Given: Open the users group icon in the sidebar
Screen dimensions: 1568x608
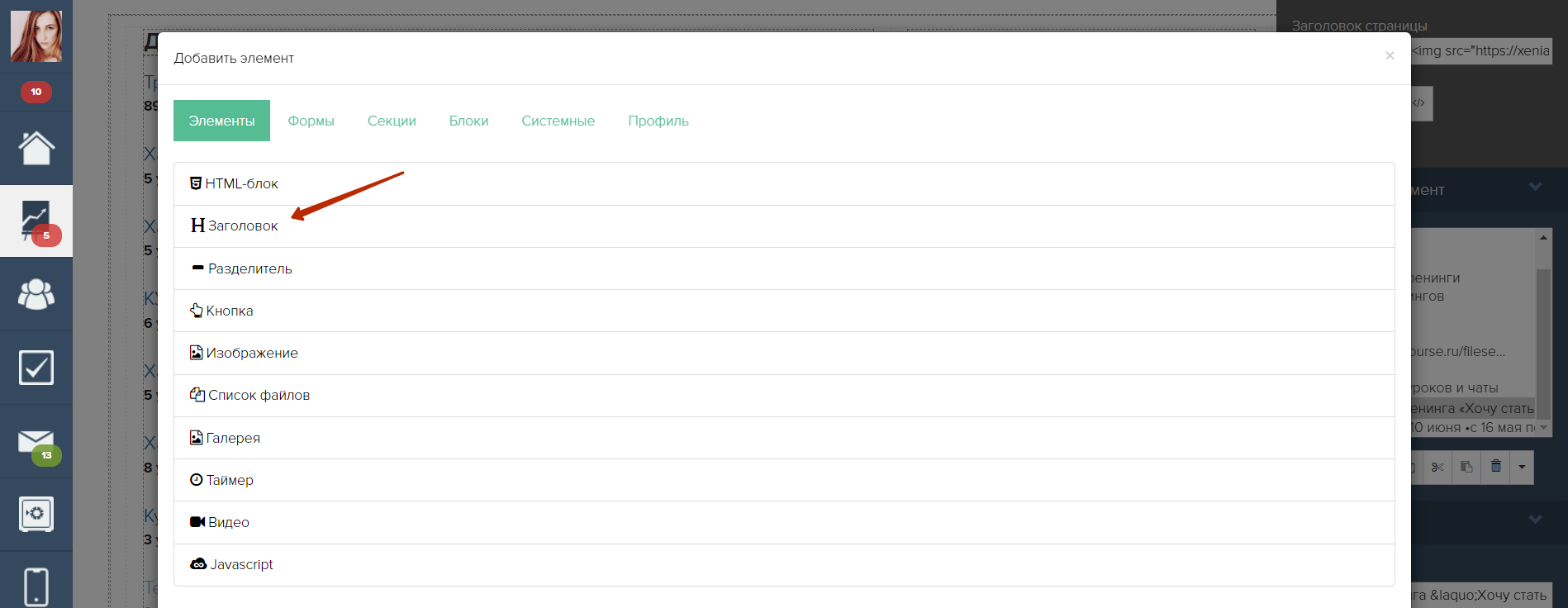Looking at the screenshot, I should [x=36, y=294].
